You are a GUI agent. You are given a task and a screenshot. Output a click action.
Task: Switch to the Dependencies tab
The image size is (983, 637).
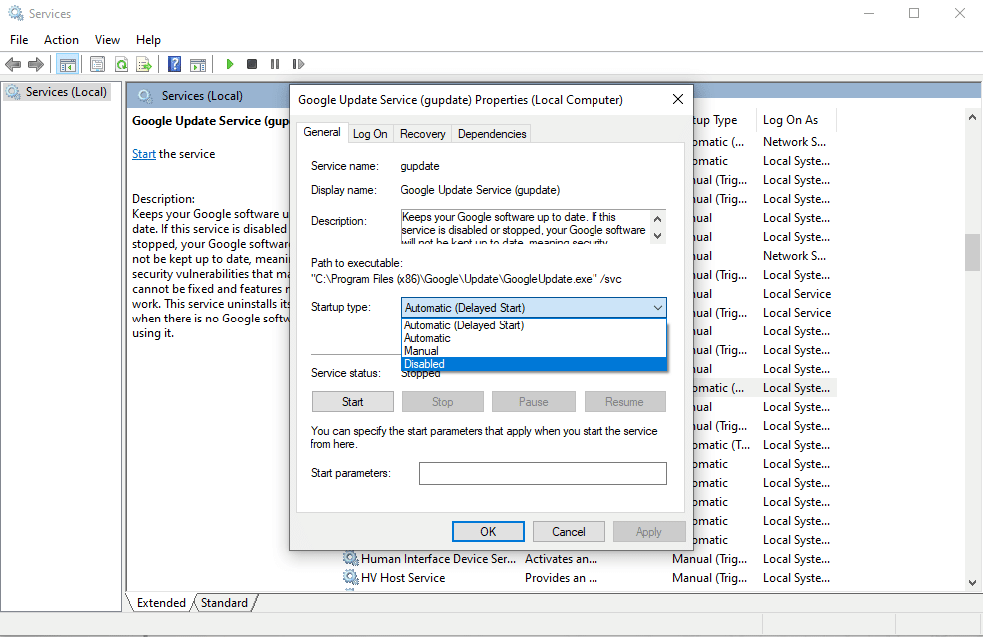(492, 134)
